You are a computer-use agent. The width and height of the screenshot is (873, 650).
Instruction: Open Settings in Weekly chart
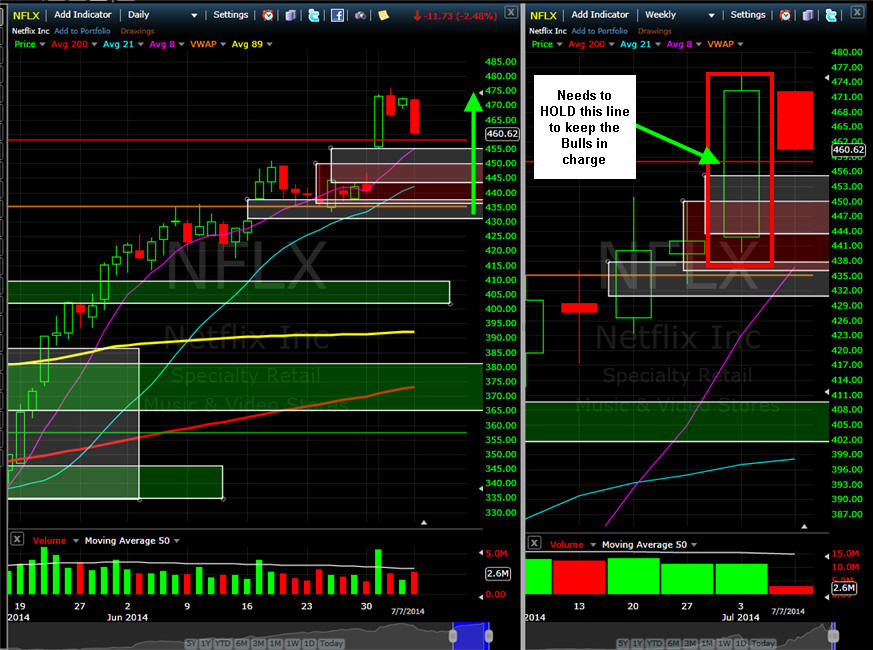748,14
